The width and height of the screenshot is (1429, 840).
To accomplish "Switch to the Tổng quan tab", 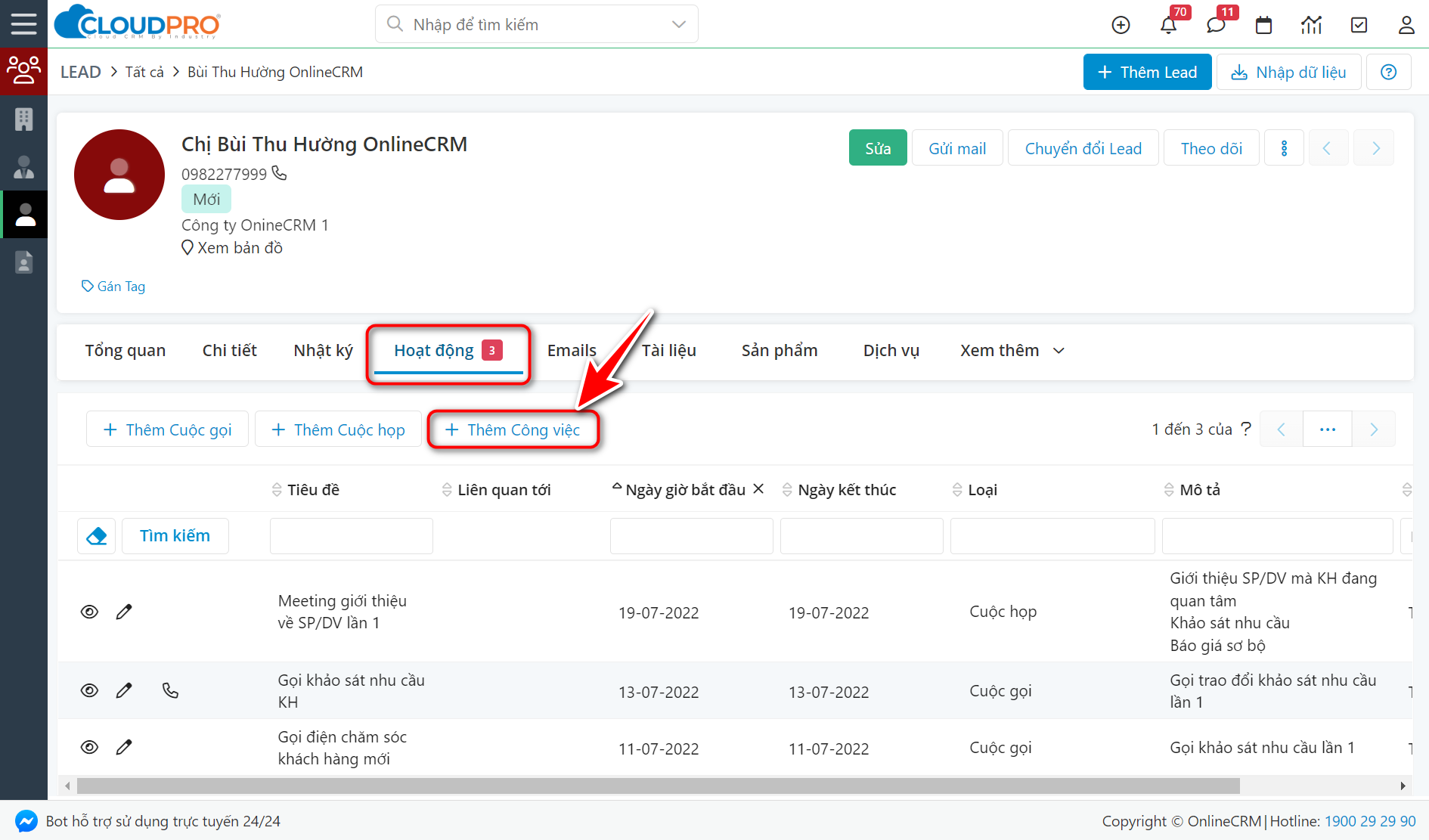I will click(126, 350).
